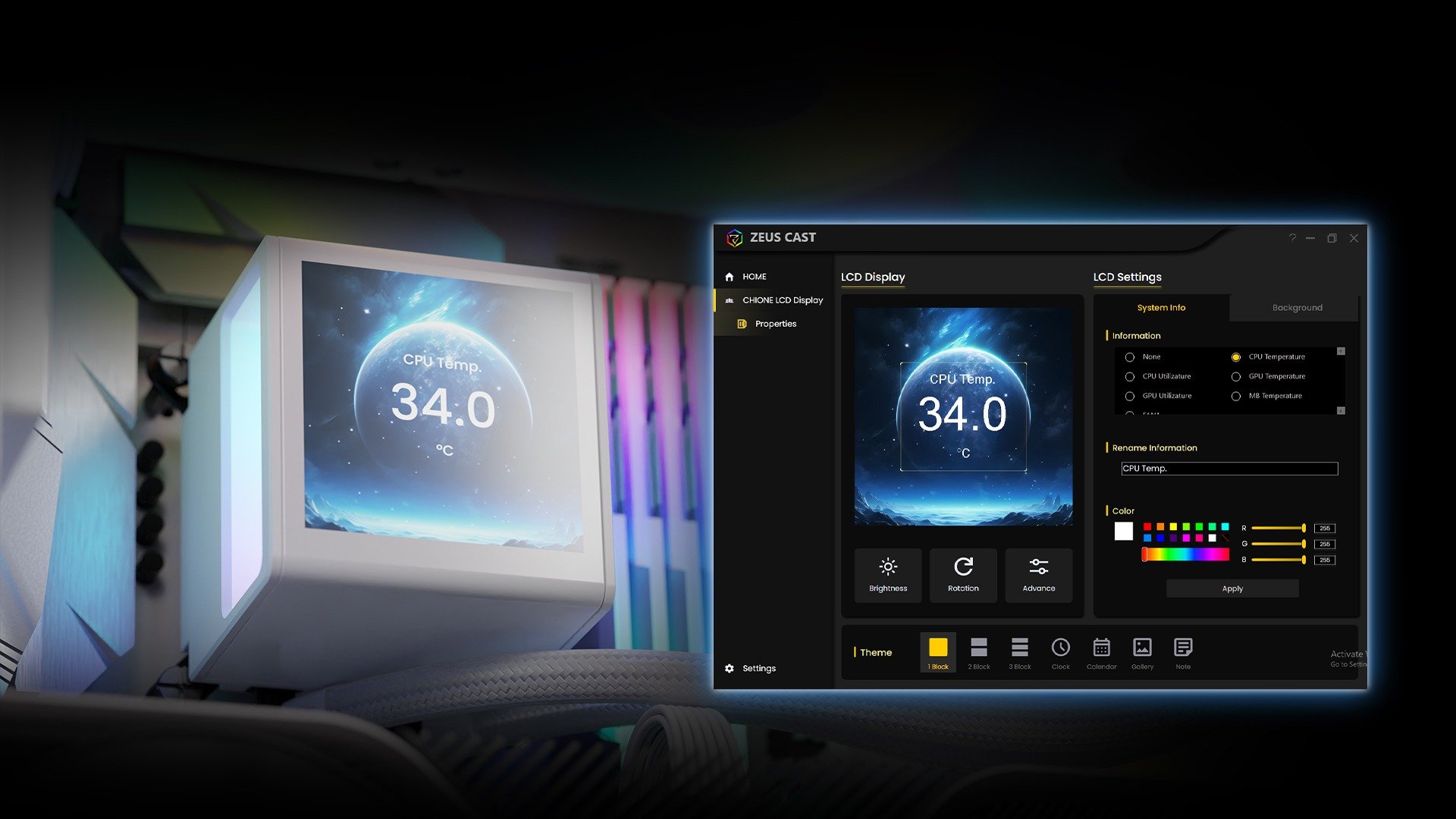Select the Note theme icon
This screenshot has width=1456, height=819.
tap(1183, 652)
